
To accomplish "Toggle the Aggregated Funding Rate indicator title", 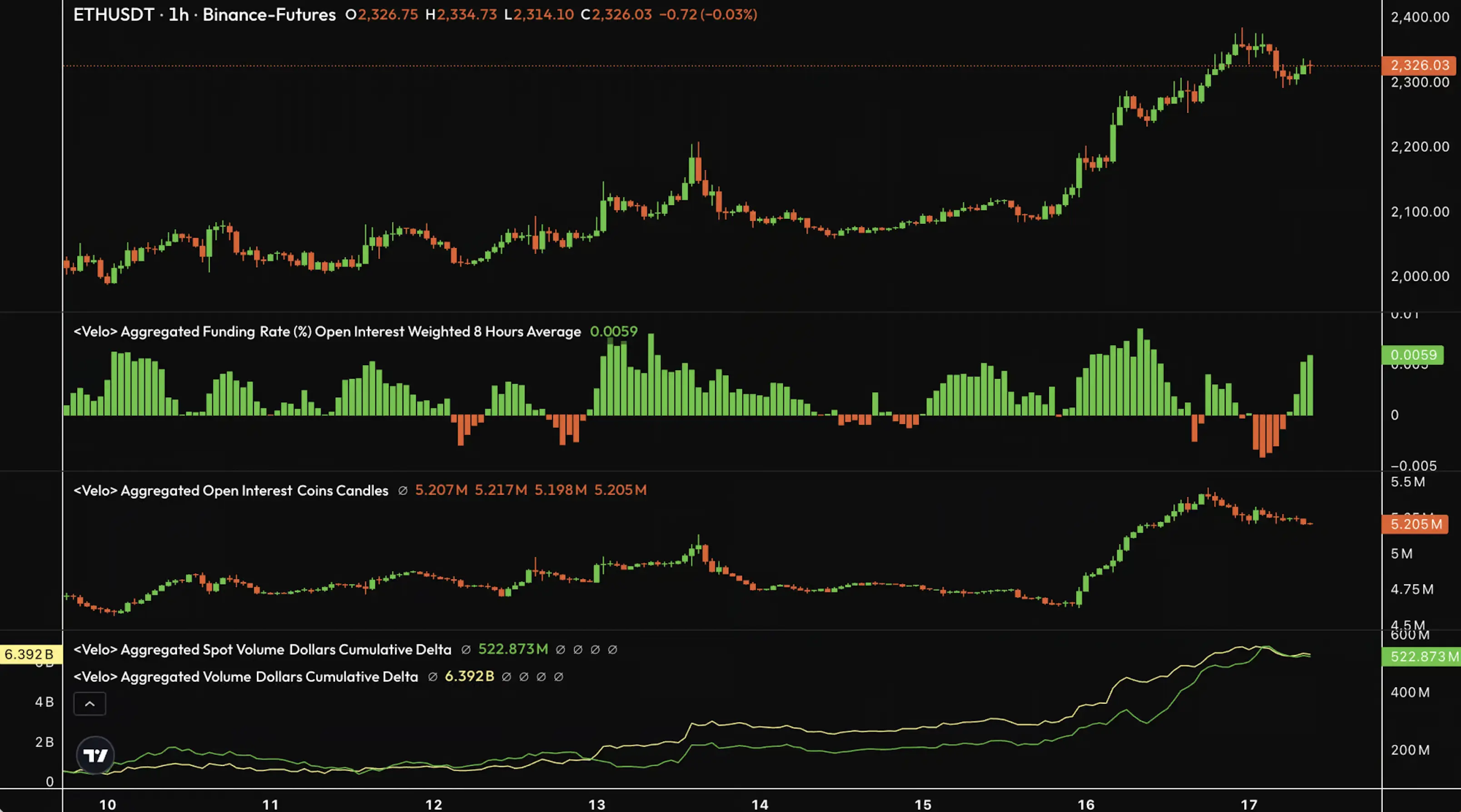I will pos(326,331).
